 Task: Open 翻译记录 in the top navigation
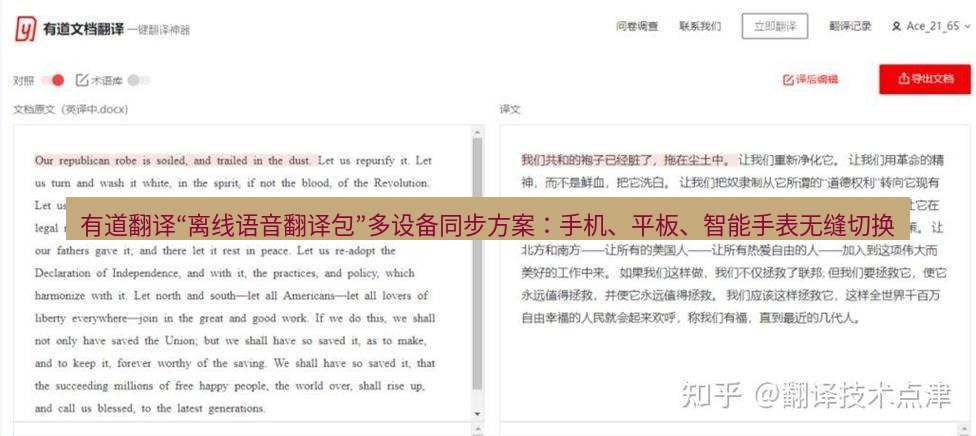(850, 26)
